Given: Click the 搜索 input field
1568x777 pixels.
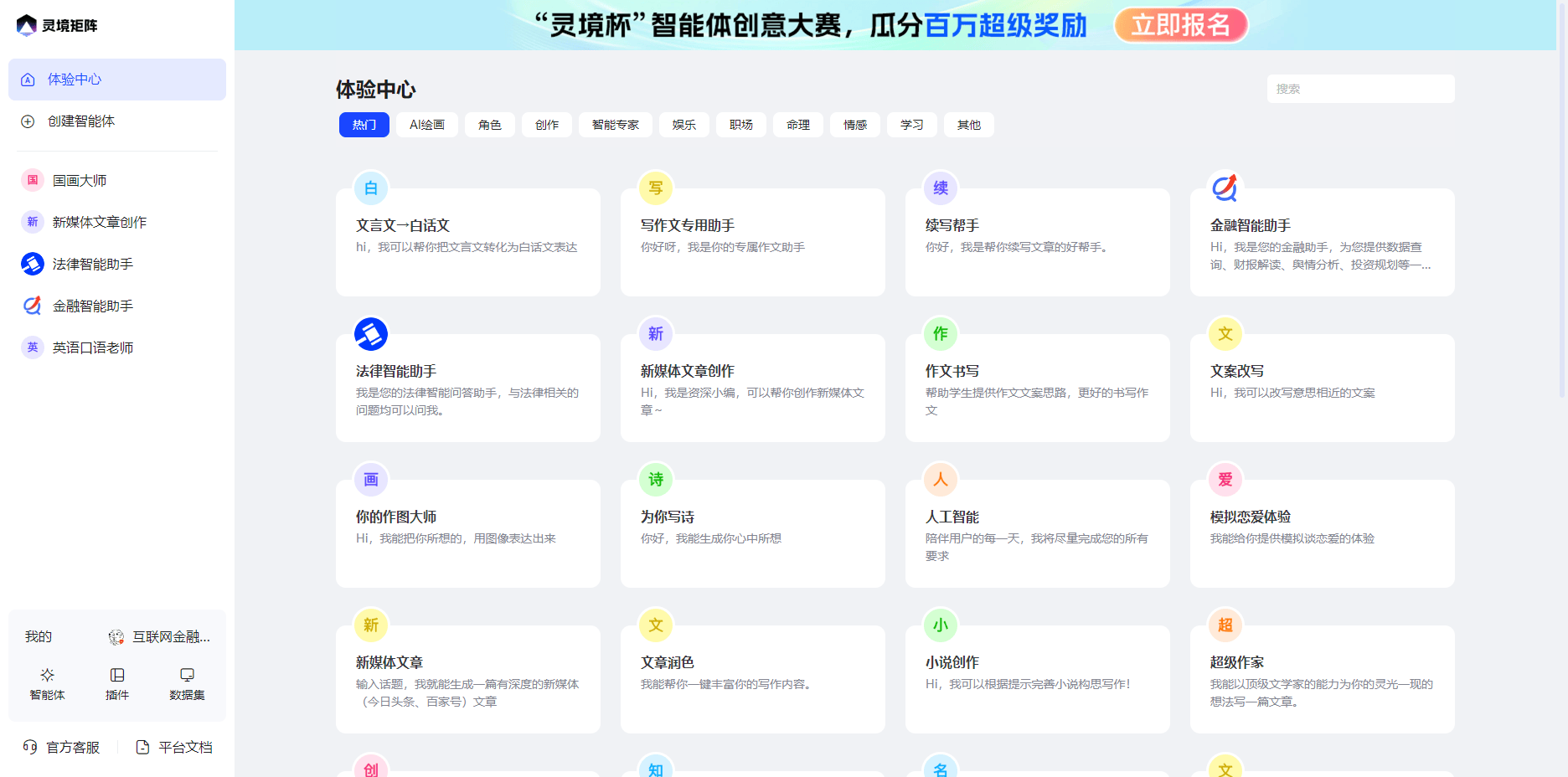Looking at the screenshot, I should pos(1360,88).
